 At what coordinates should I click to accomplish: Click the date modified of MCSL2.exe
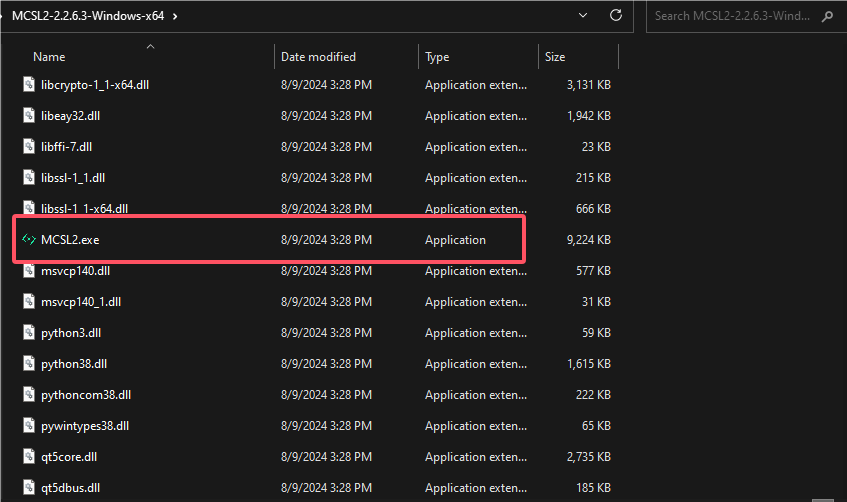tap(326, 240)
